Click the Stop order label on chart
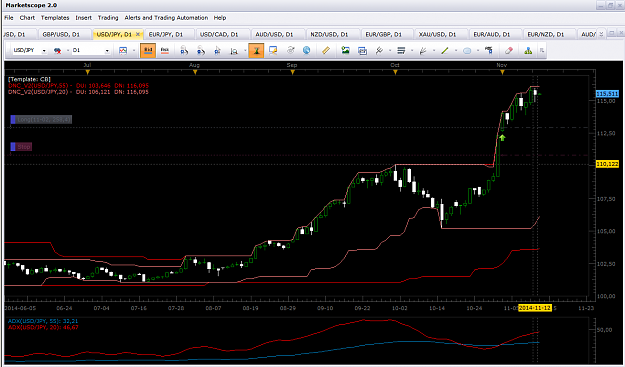 click(21, 147)
